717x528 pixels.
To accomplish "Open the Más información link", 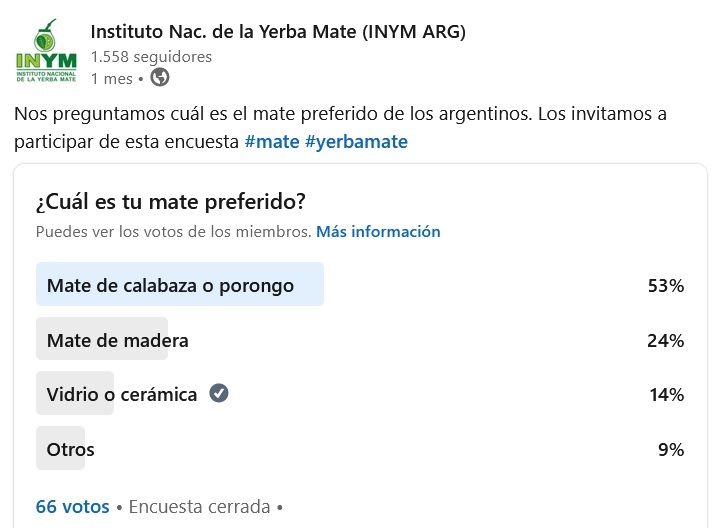I will pos(378,231).
